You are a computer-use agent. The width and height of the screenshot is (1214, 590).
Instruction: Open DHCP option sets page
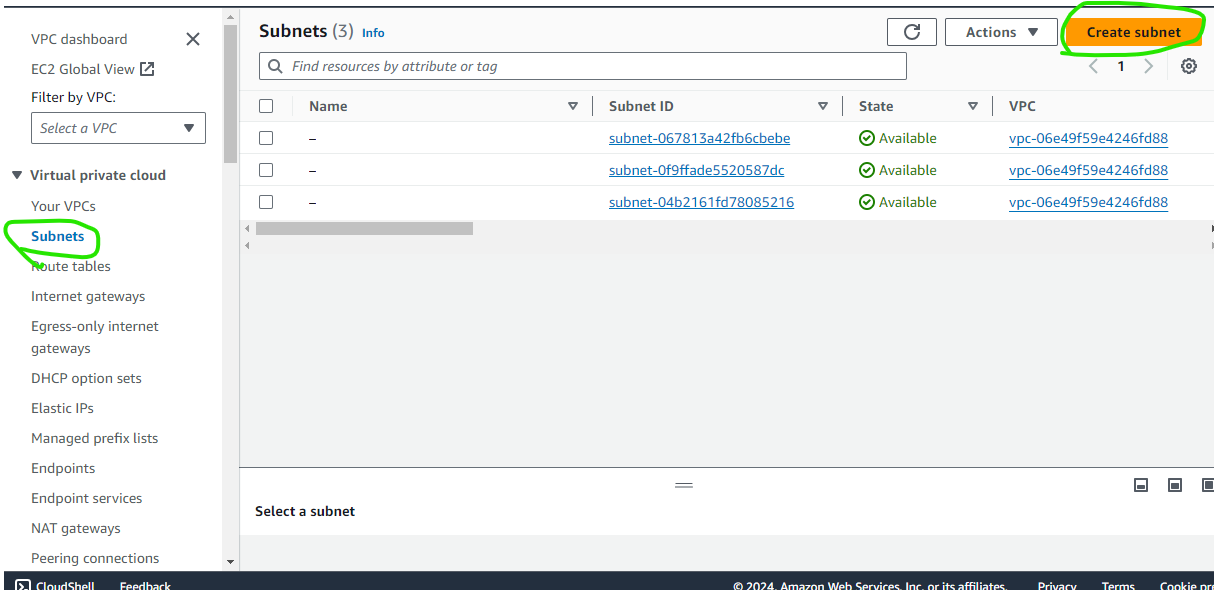86,378
